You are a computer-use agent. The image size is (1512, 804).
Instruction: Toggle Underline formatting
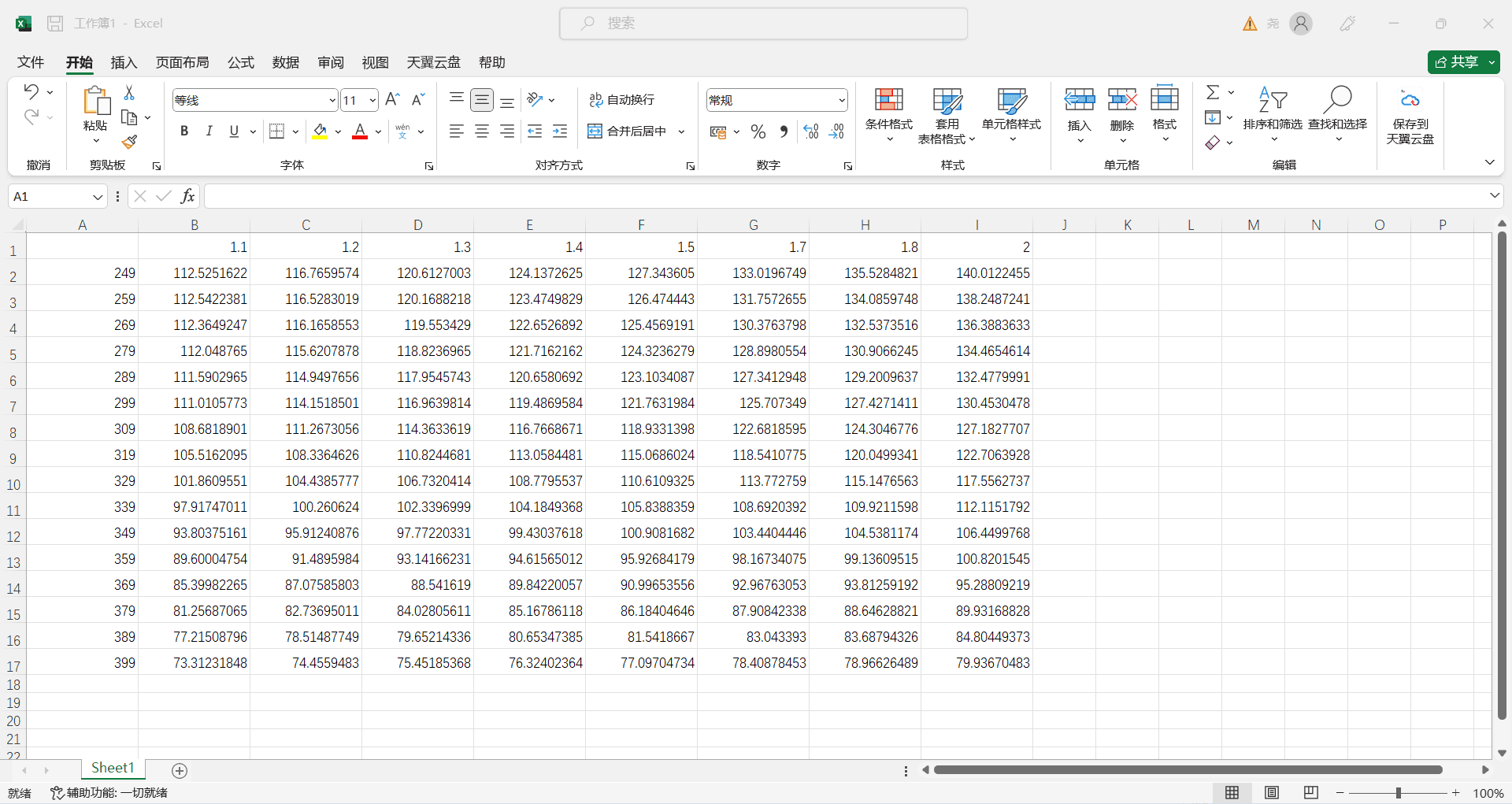234,132
